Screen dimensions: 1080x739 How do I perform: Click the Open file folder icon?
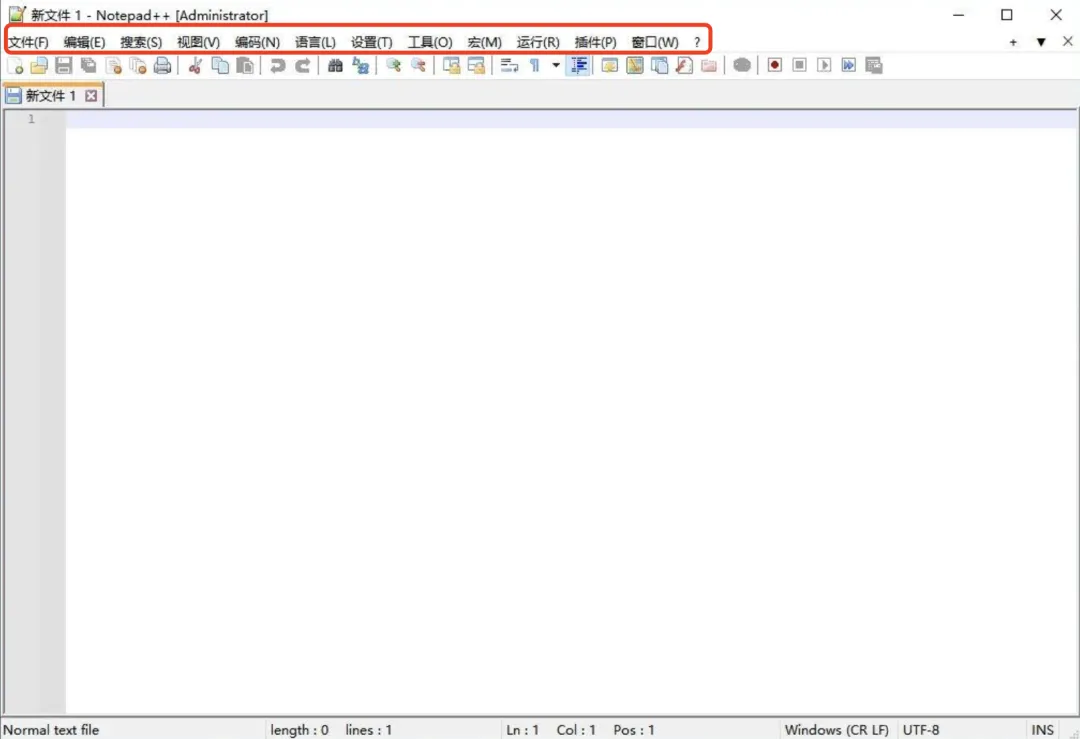pyautogui.click(x=39, y=65)
